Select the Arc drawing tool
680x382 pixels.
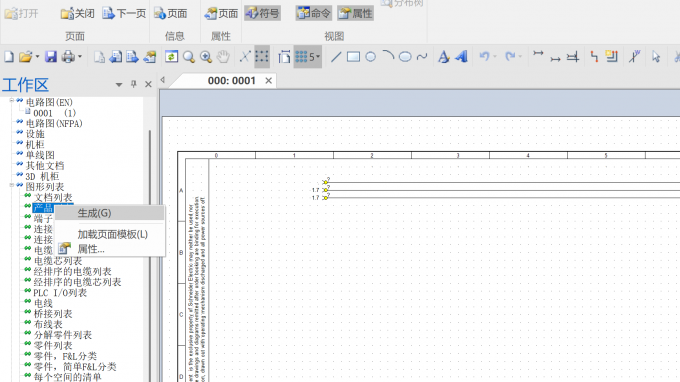pyautogui.click(x=388, y=56)
